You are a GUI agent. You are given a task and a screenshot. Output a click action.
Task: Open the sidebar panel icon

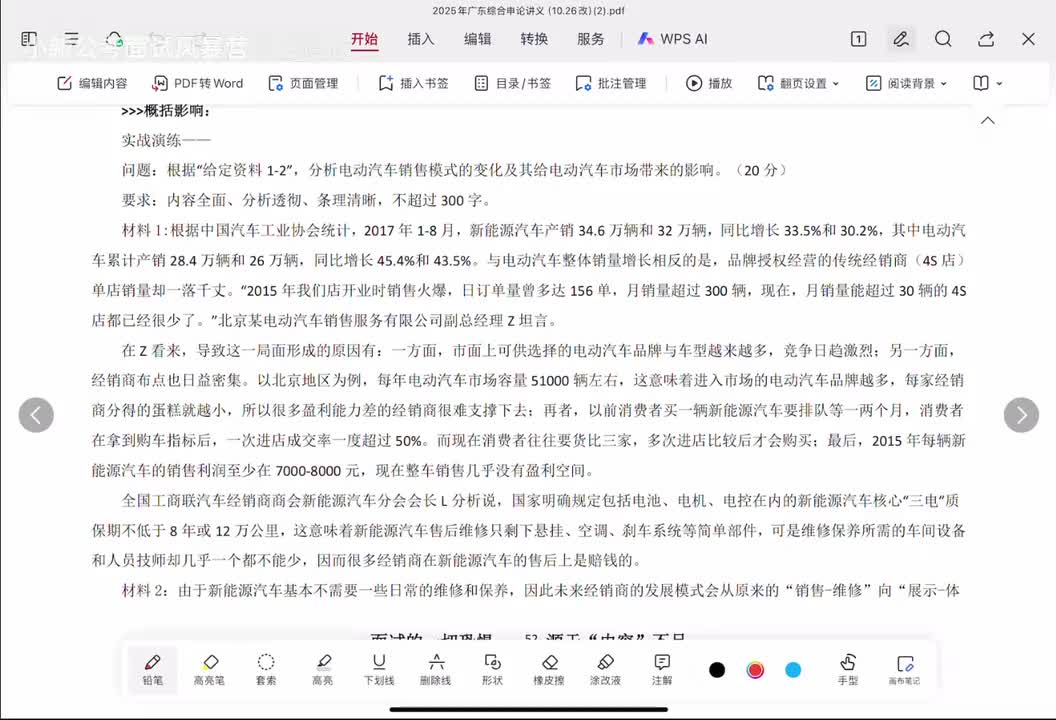pyautogui.click(x=29, y=39)
